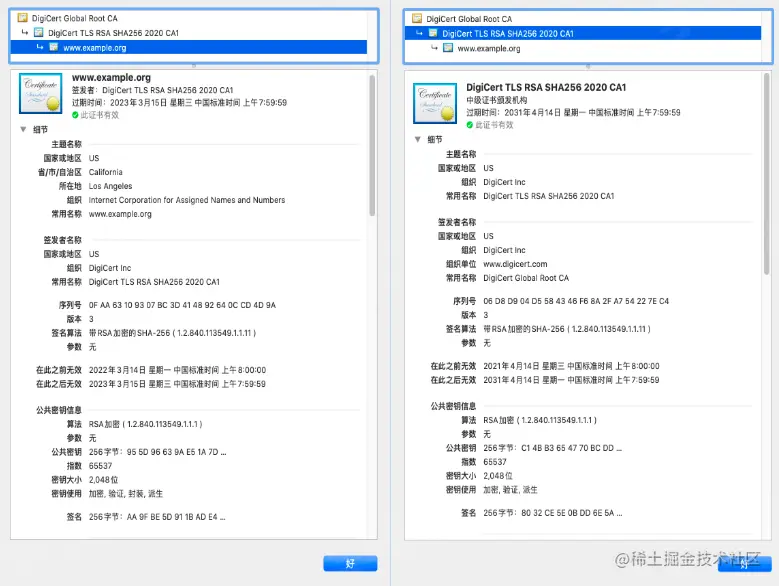Select www.example.org row in right window
Screen dimensions: 779x586
pyautogui.click(x=583, y=48)
